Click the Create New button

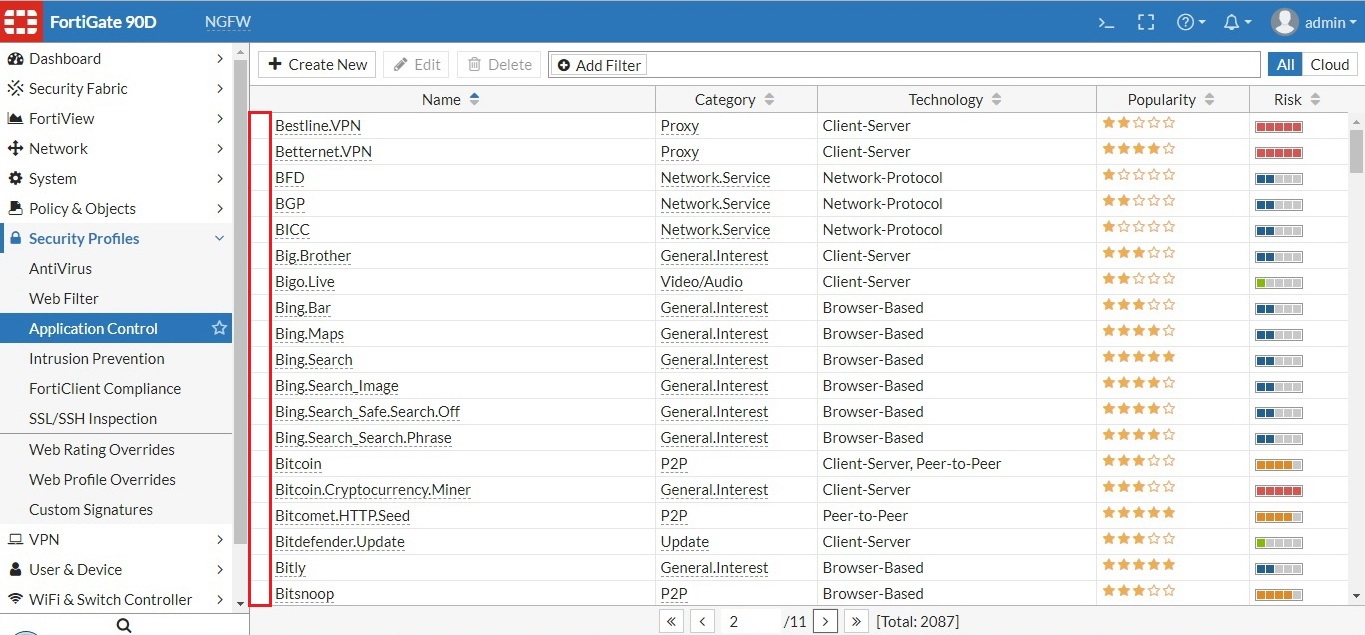pyautogui.click(x=317, y=64)
